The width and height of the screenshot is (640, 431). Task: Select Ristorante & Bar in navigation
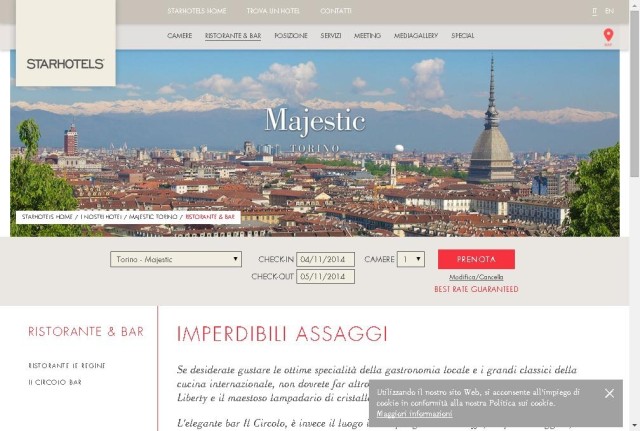[x=233, y=36]
